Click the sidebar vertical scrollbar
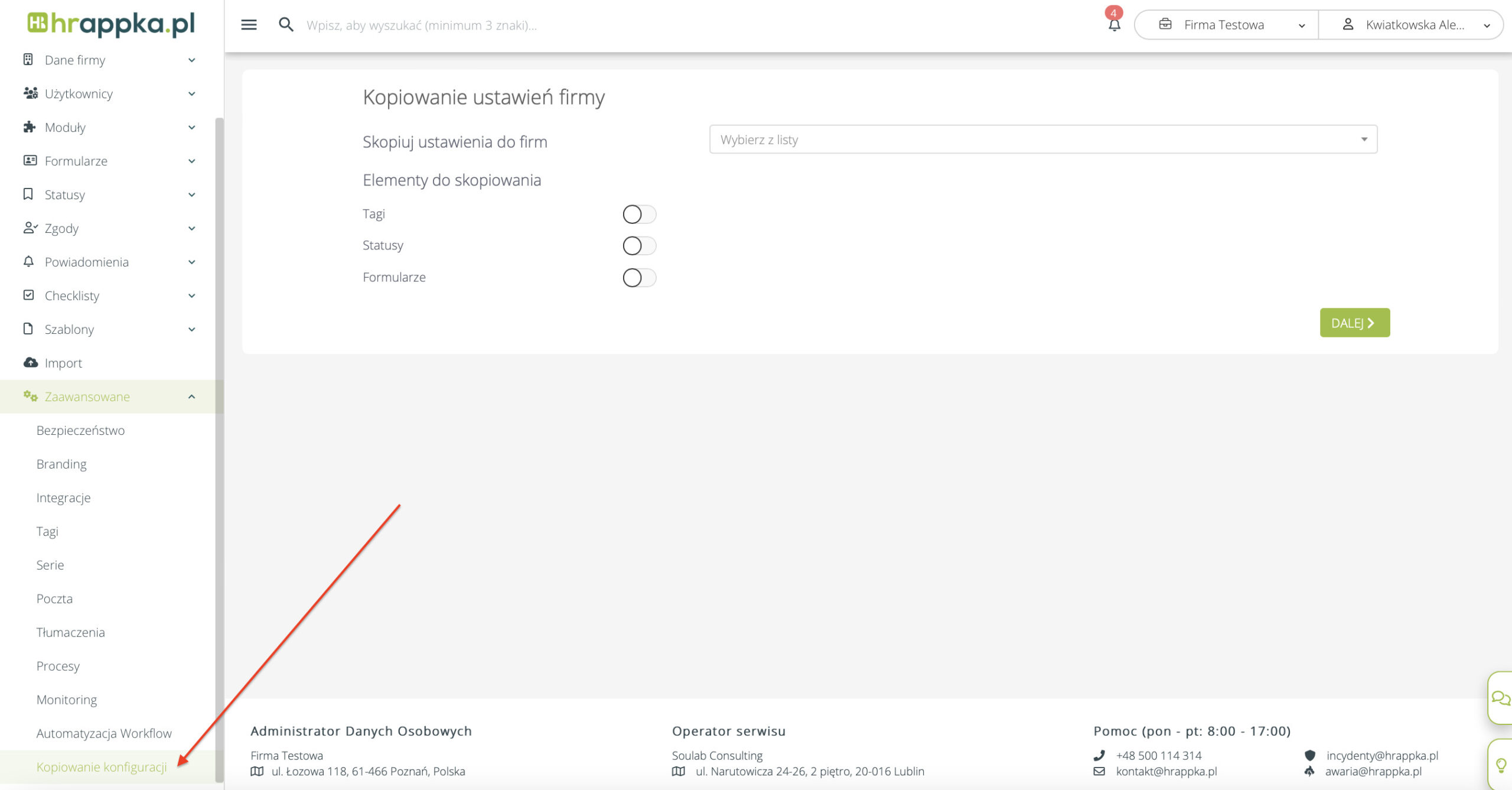 tap(219, 449)
